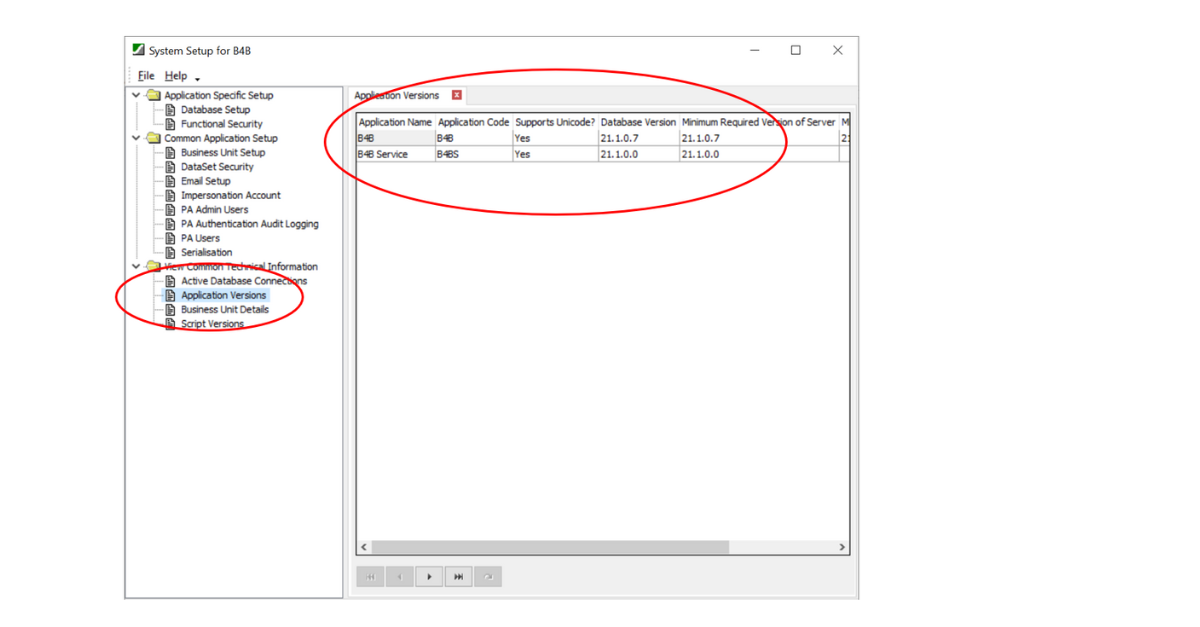Viewport: 1200px width, 627px height.
Task: Close the Application Versions tab
Action: 457,96
